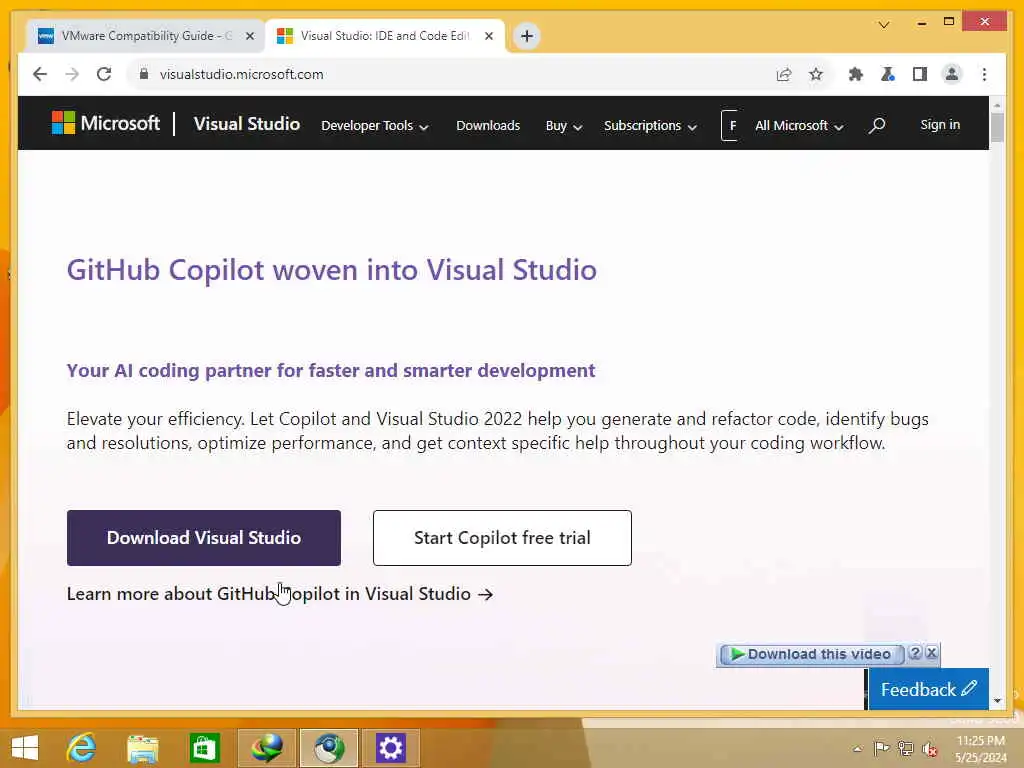Click the padlock site info icon
The width and height of the screenshot is (1024, 768).
144,74
